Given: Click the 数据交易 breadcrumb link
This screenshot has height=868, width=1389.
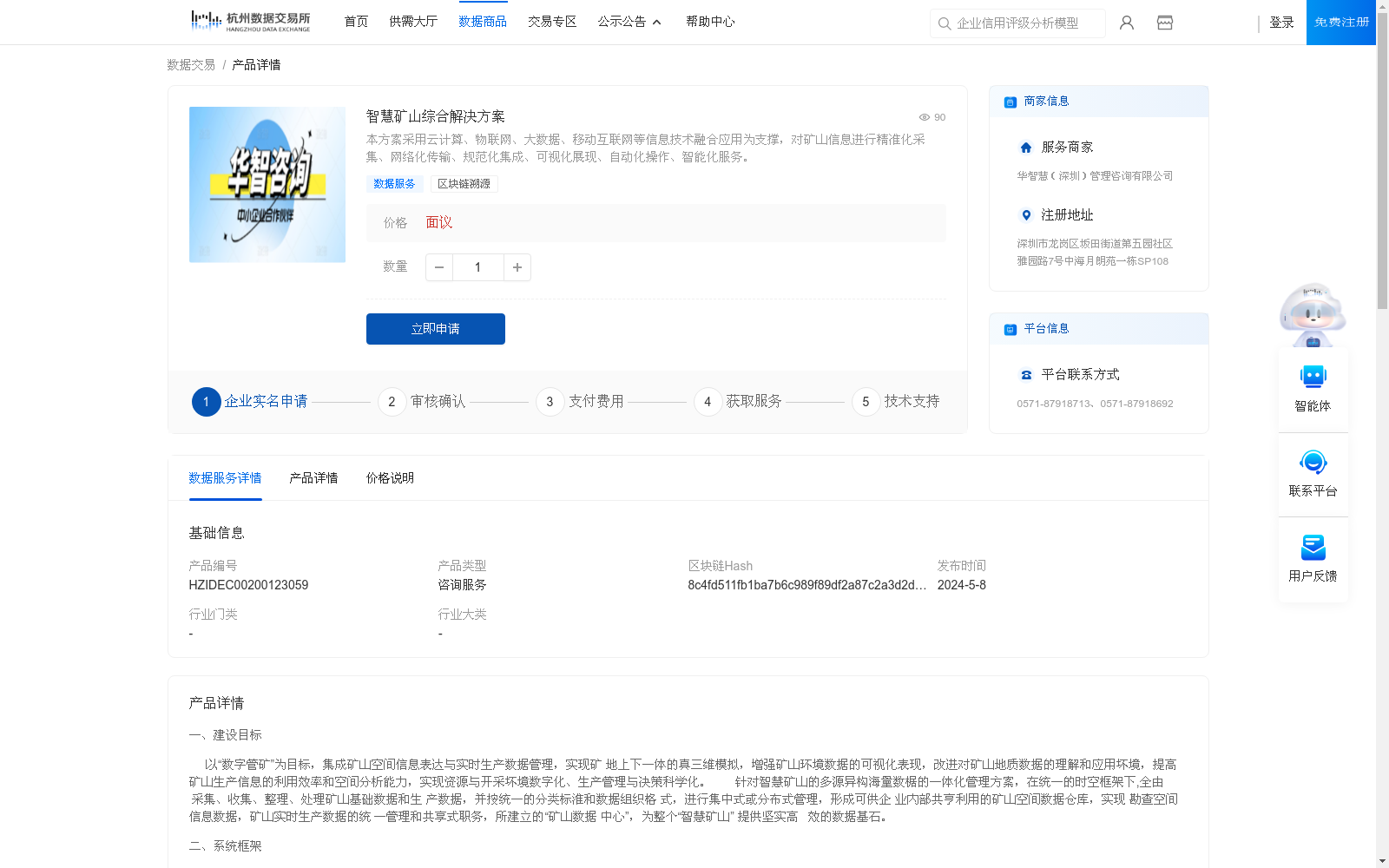Looking at the screenshot, I should [x=191, y=65].
